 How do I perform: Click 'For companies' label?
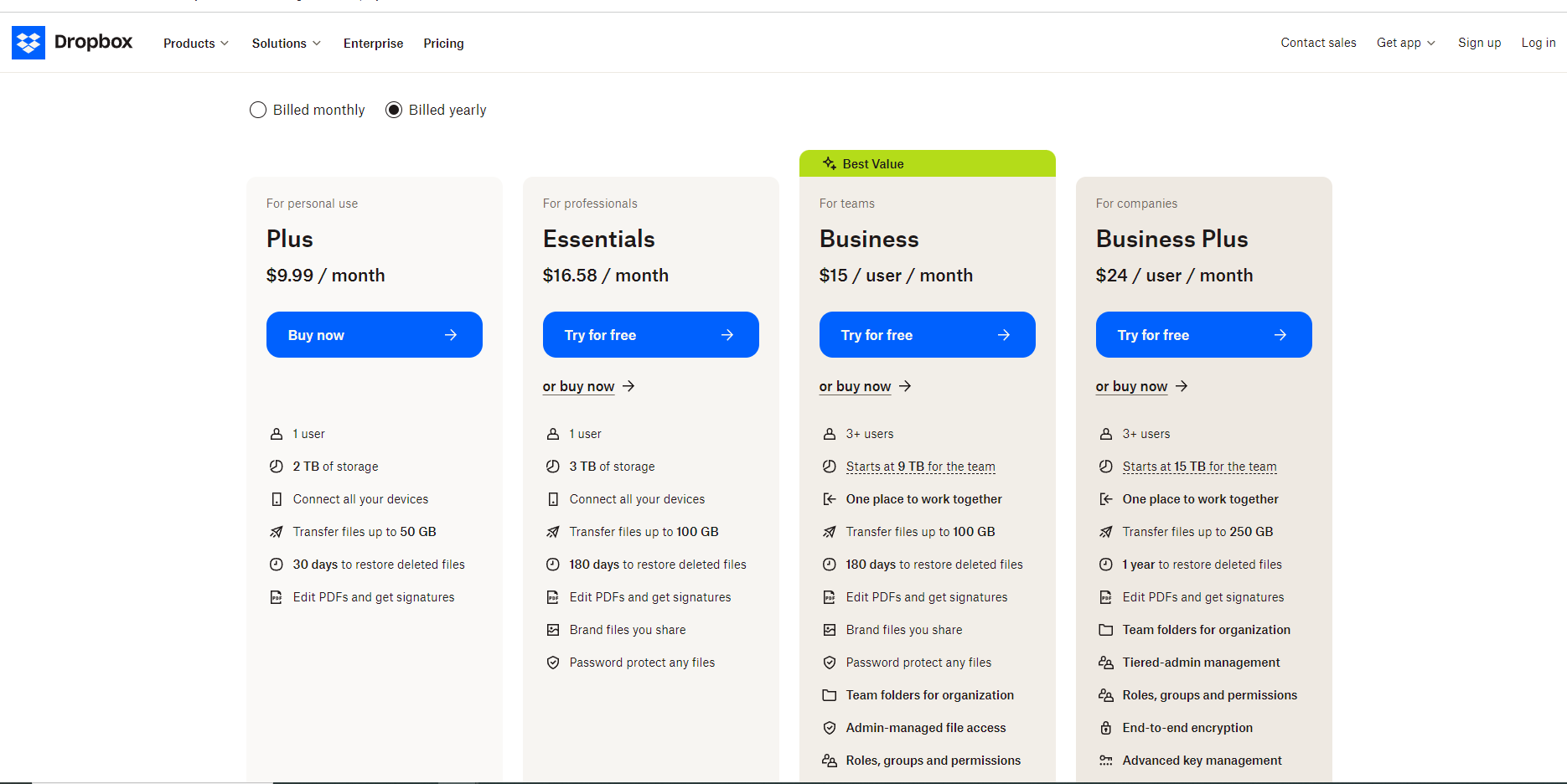[x=1136, y=204]
